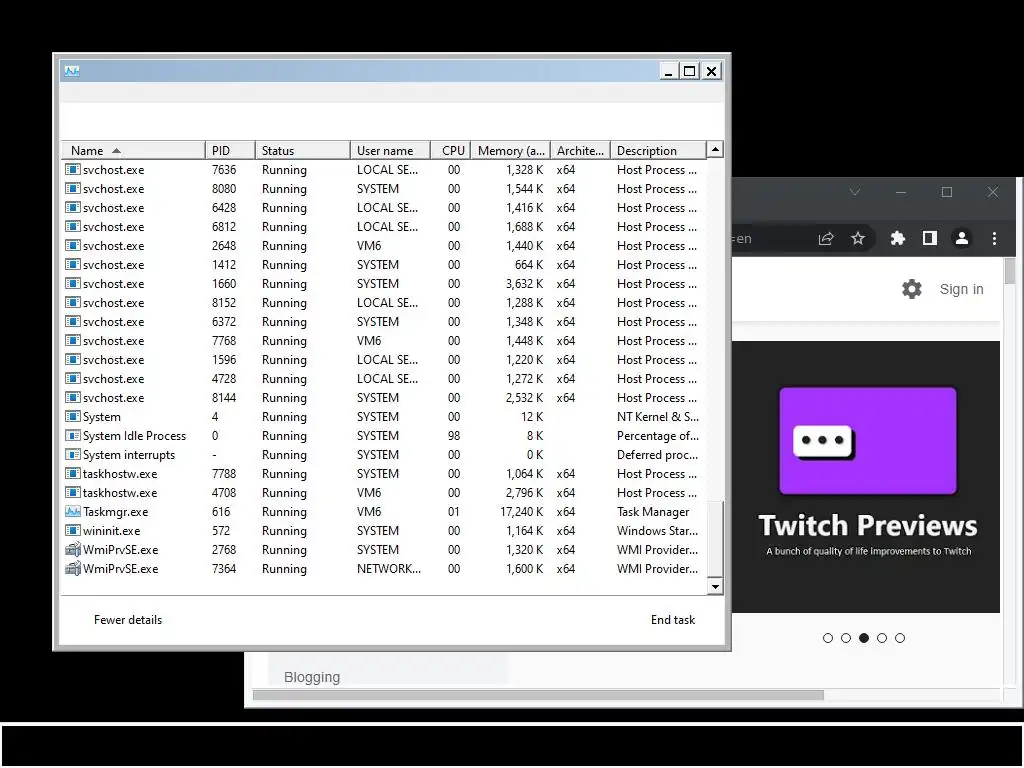Select first carousel dot
The height and width of the screenshot is (768, 1024).
[x=828, y=638]
